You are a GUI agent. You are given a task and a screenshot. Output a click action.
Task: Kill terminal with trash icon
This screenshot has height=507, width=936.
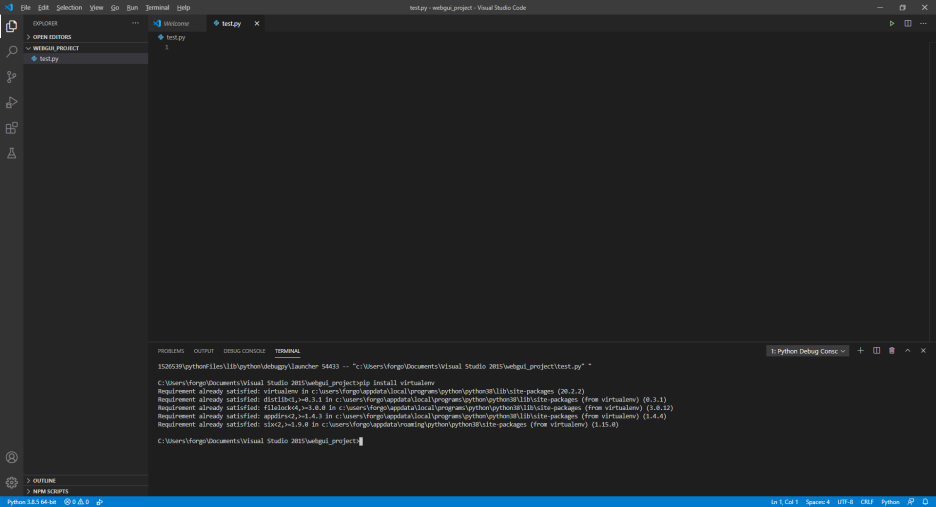pos(892,351)
